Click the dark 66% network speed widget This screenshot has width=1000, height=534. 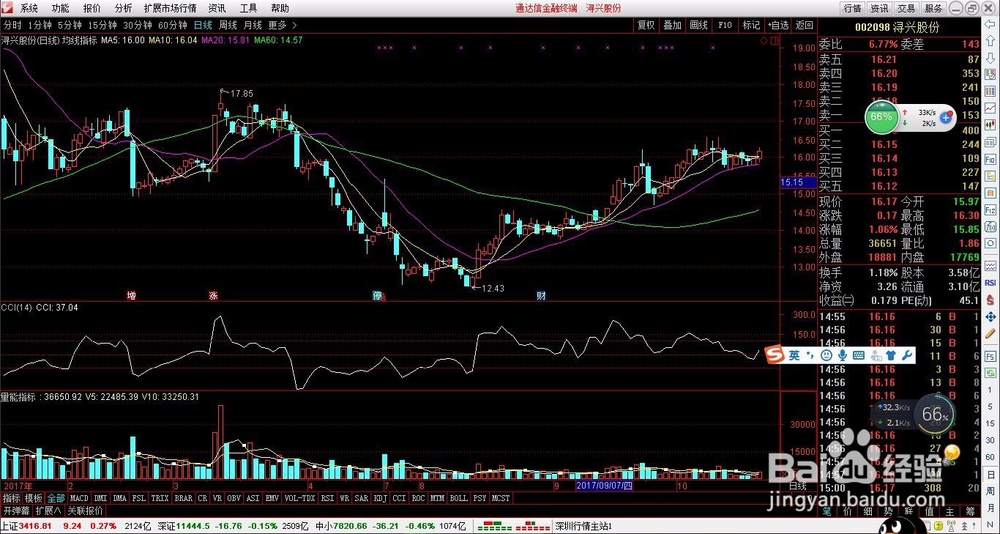click(x=936, y=414)
